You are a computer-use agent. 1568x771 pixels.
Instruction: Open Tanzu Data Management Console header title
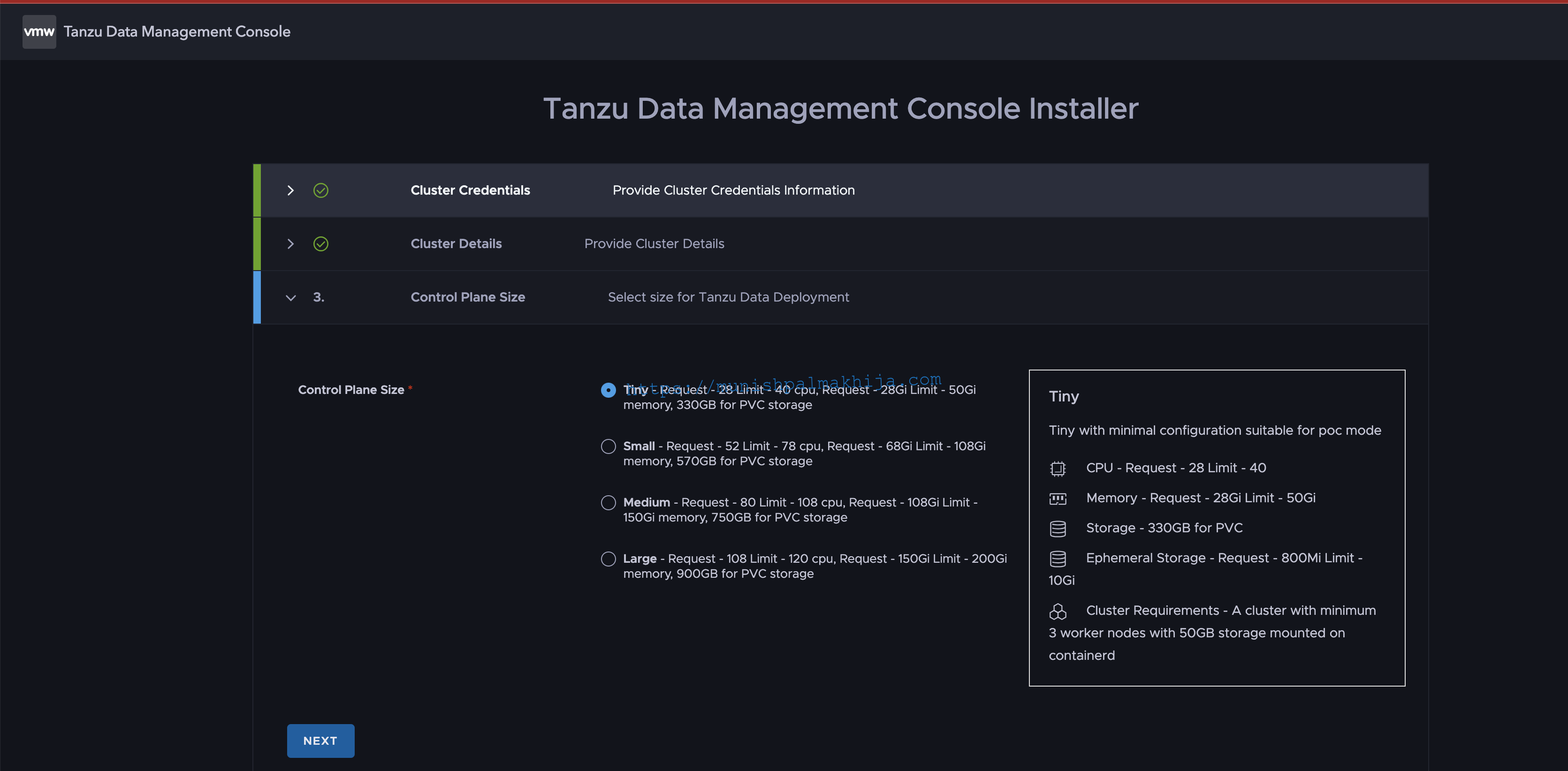176,31
